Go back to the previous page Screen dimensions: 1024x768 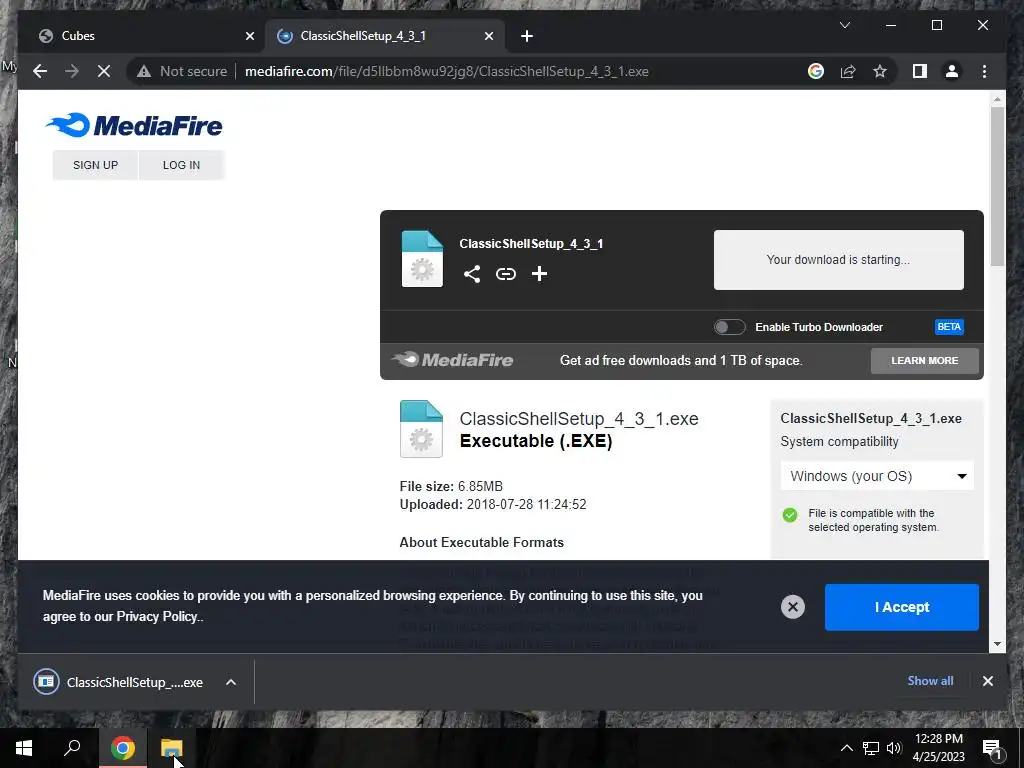(40, 71)
